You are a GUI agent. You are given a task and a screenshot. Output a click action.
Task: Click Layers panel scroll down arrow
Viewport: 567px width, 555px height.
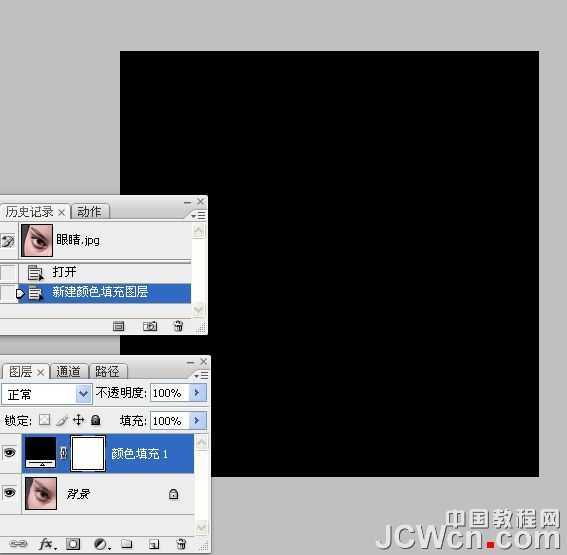pyautogui.click(x=201, y=528)
